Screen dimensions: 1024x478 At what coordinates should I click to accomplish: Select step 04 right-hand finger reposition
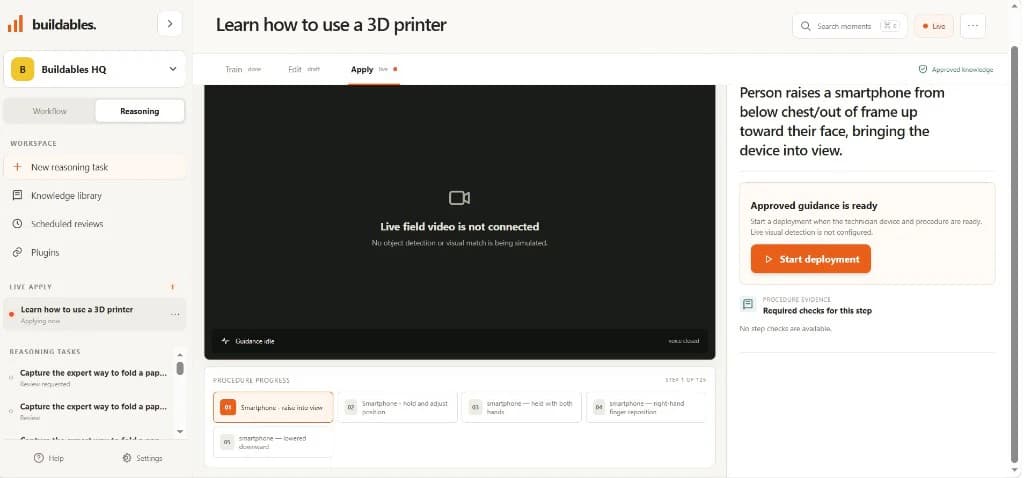pos(647,407)
